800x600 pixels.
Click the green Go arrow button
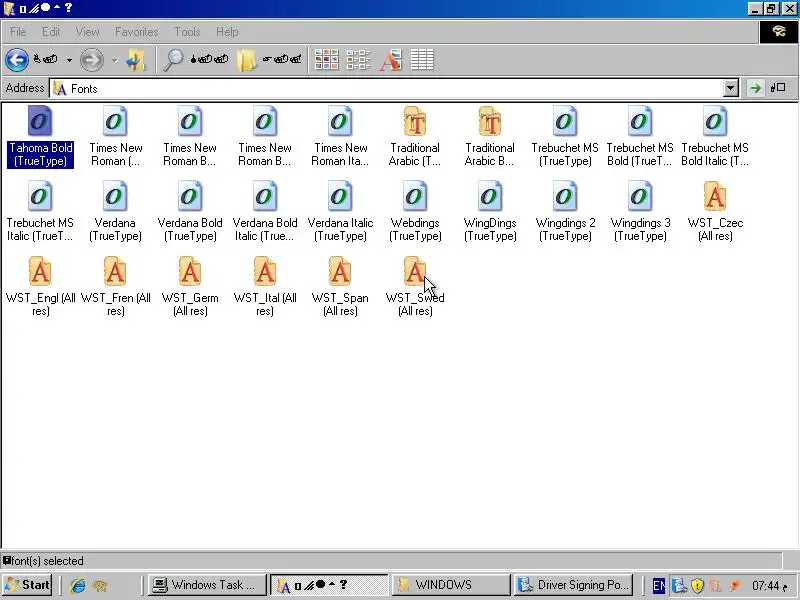pyautogui.click(x=755, y=88)
